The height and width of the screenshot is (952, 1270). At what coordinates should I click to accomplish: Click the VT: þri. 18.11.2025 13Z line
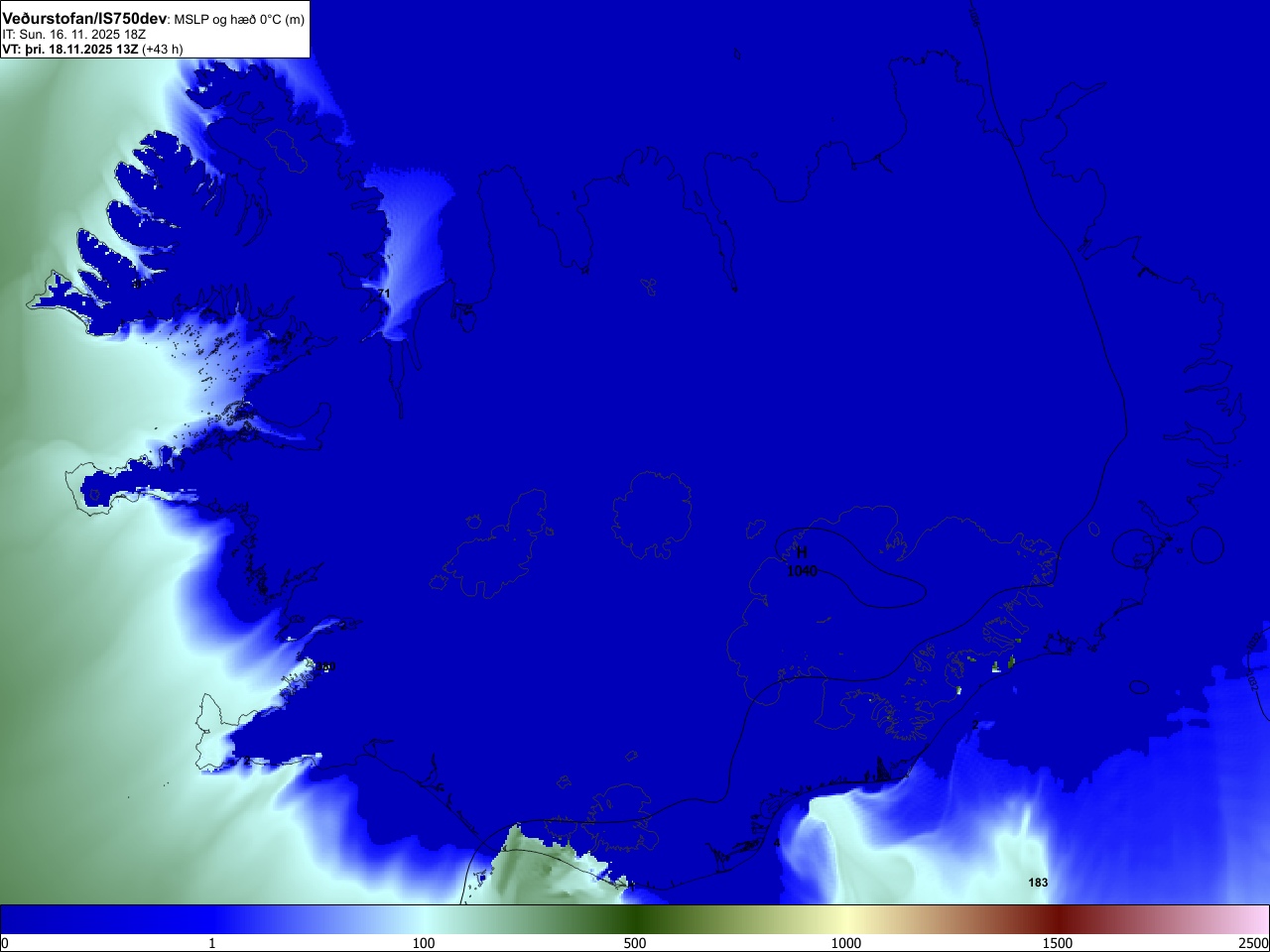point(69,49)
